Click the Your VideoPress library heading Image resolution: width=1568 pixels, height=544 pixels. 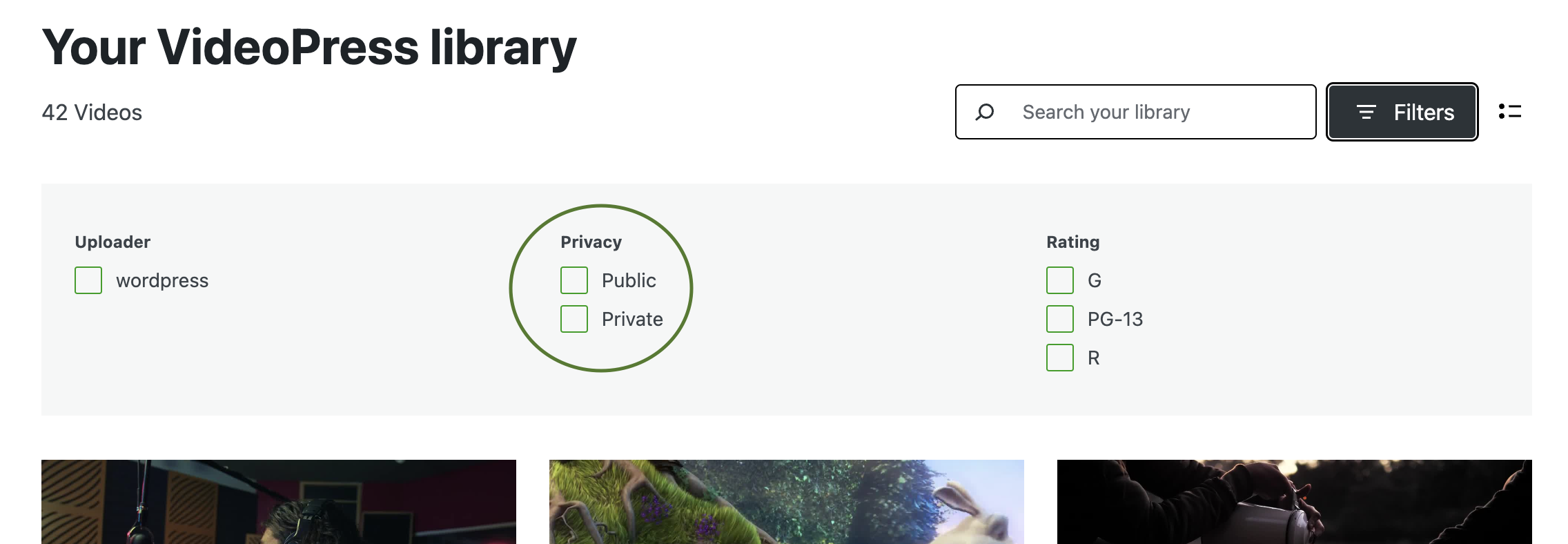(x=309, y=46)
